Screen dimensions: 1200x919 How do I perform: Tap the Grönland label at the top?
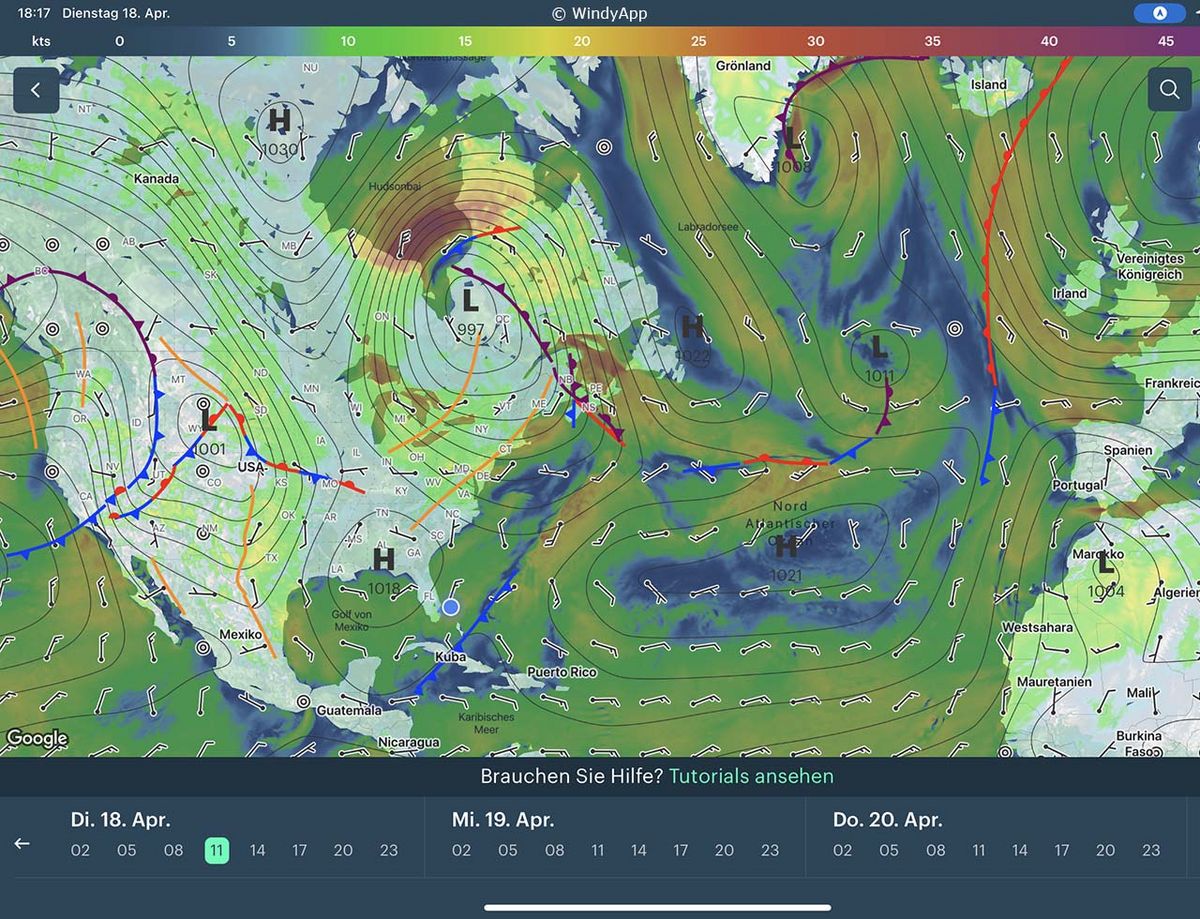[x=743, y=66]
